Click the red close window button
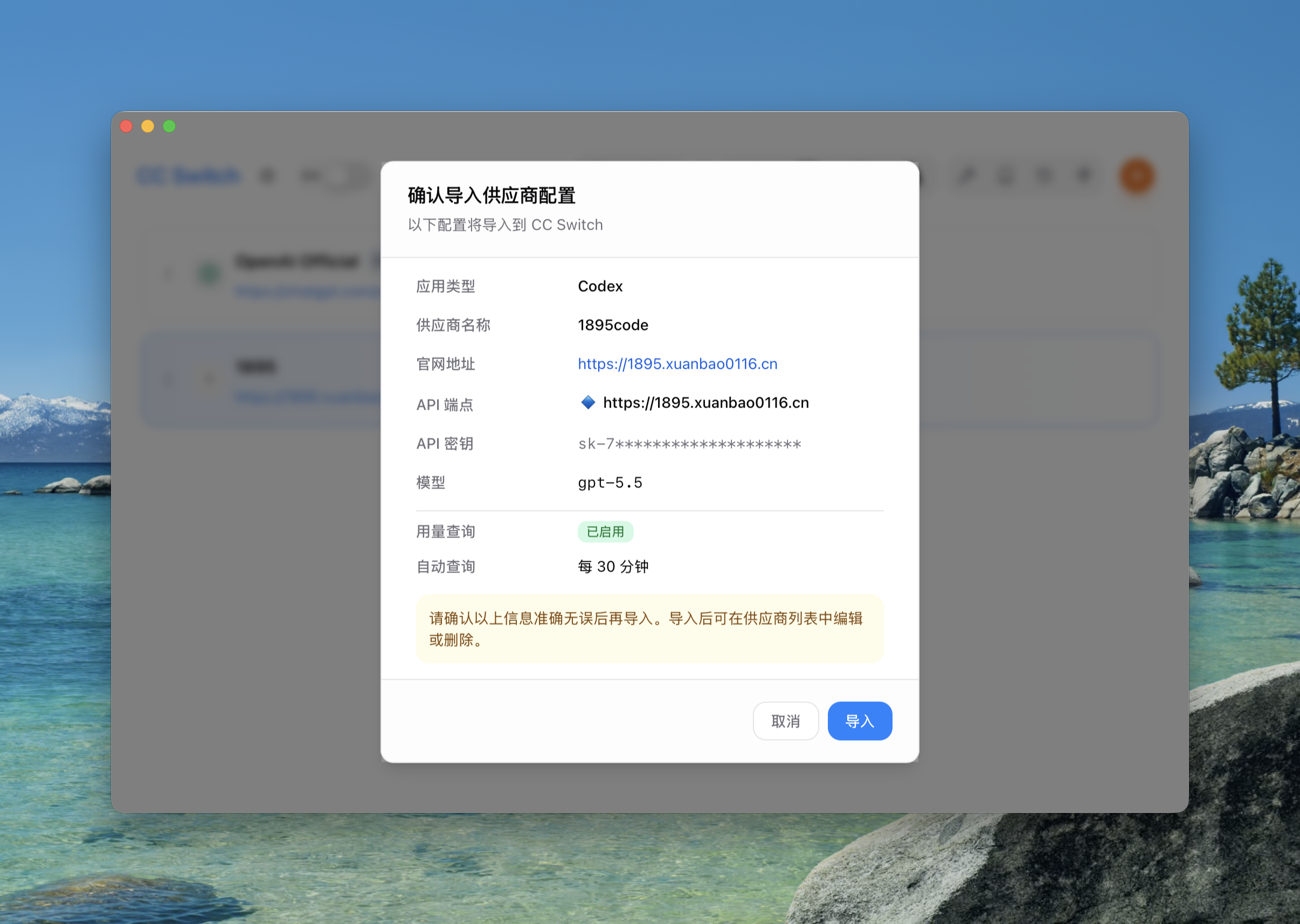1300x924 pixels. point(126,126)
